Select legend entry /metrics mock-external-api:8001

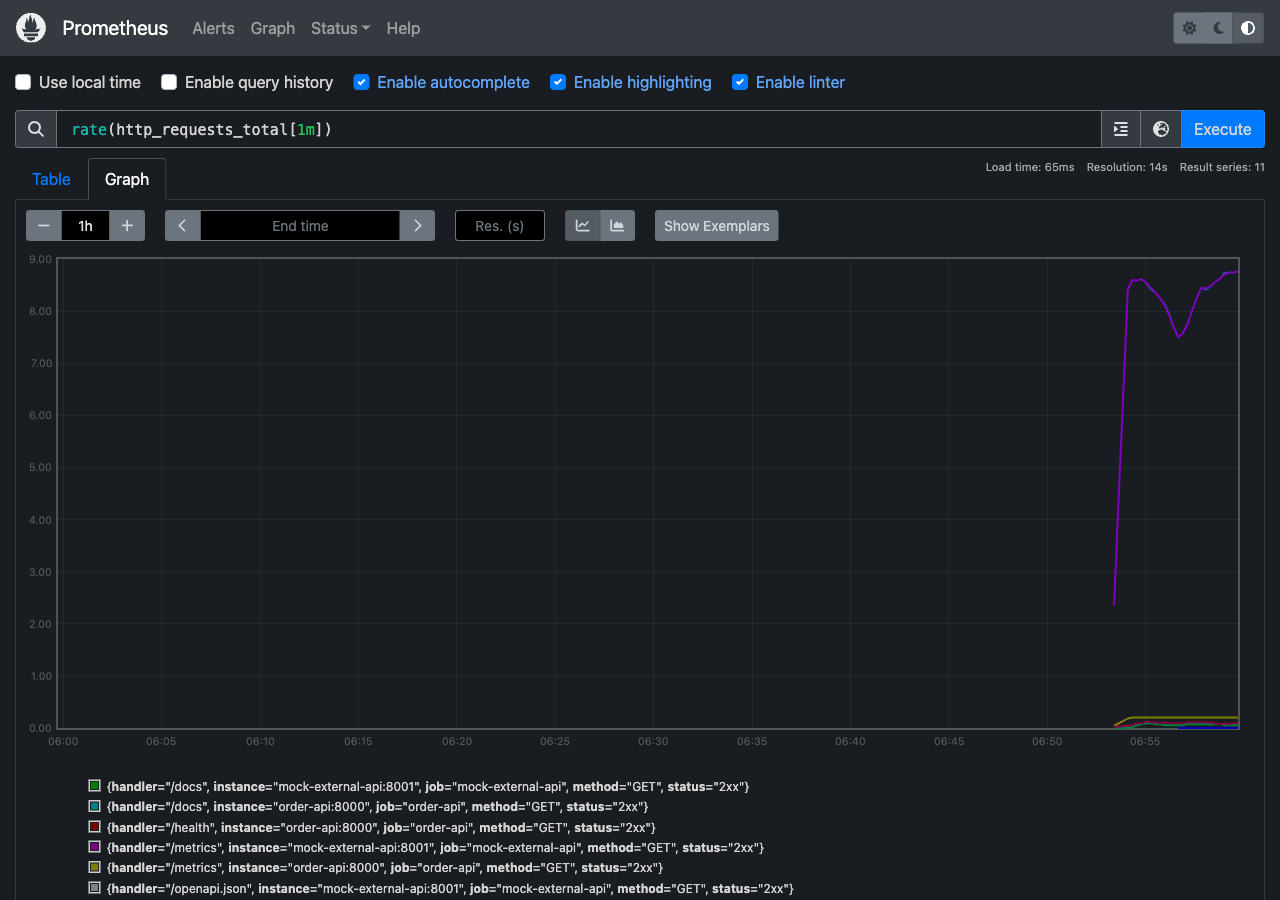pos(435,847)
